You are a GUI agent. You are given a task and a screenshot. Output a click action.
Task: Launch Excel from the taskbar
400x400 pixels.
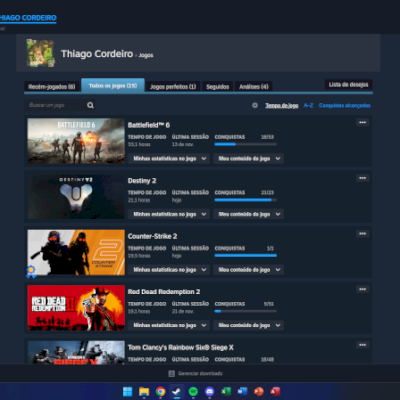[226, 391]
